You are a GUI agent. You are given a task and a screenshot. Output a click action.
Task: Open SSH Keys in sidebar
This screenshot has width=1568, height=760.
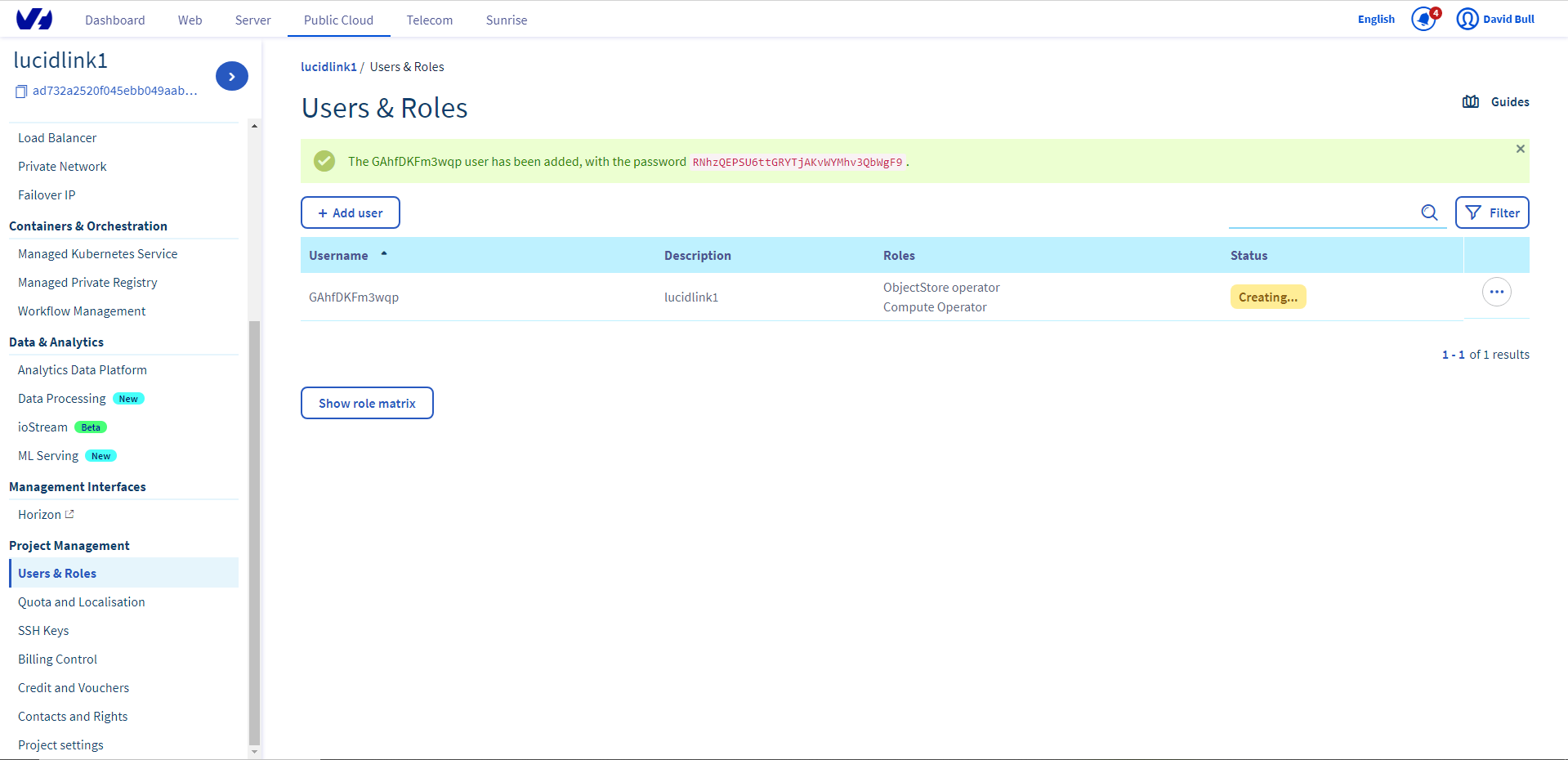[43, 631]
